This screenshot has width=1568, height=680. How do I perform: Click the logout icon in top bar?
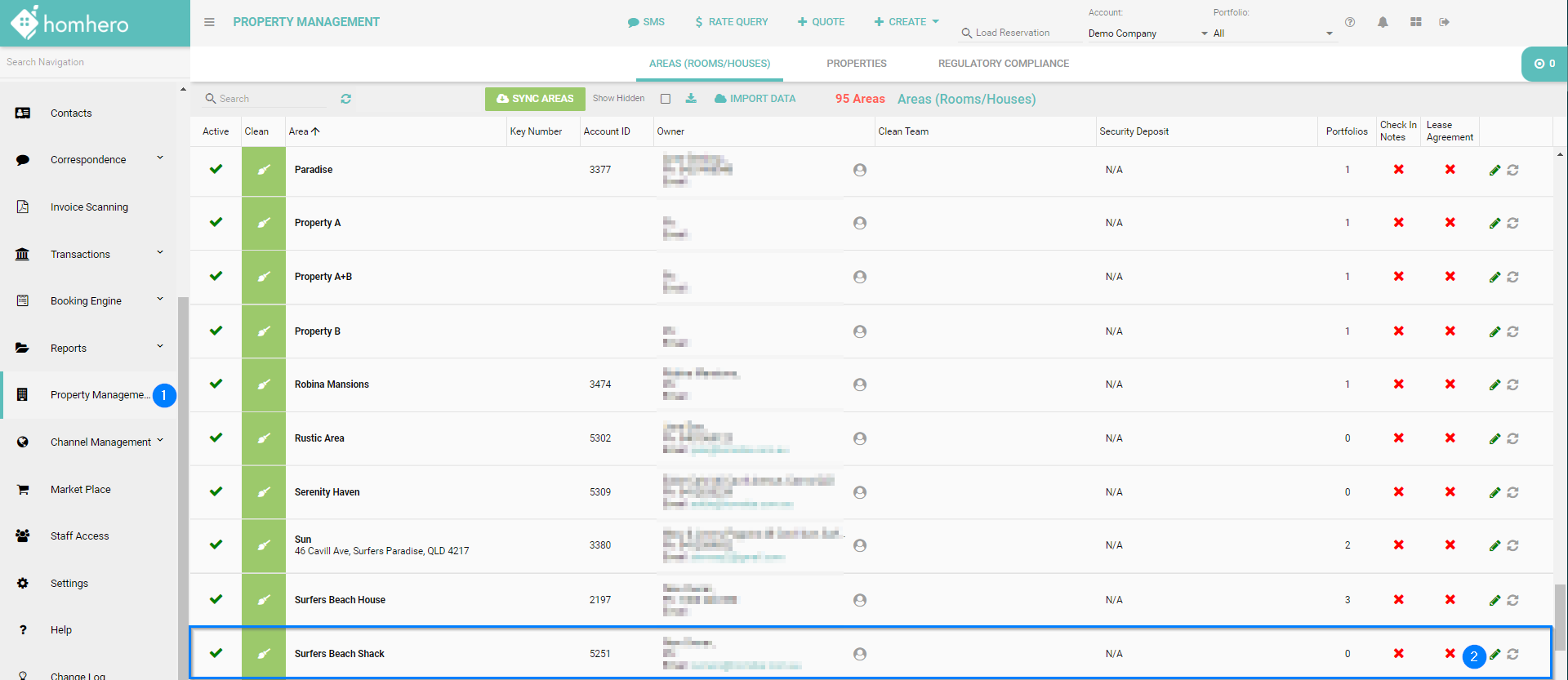[1444, 22]
